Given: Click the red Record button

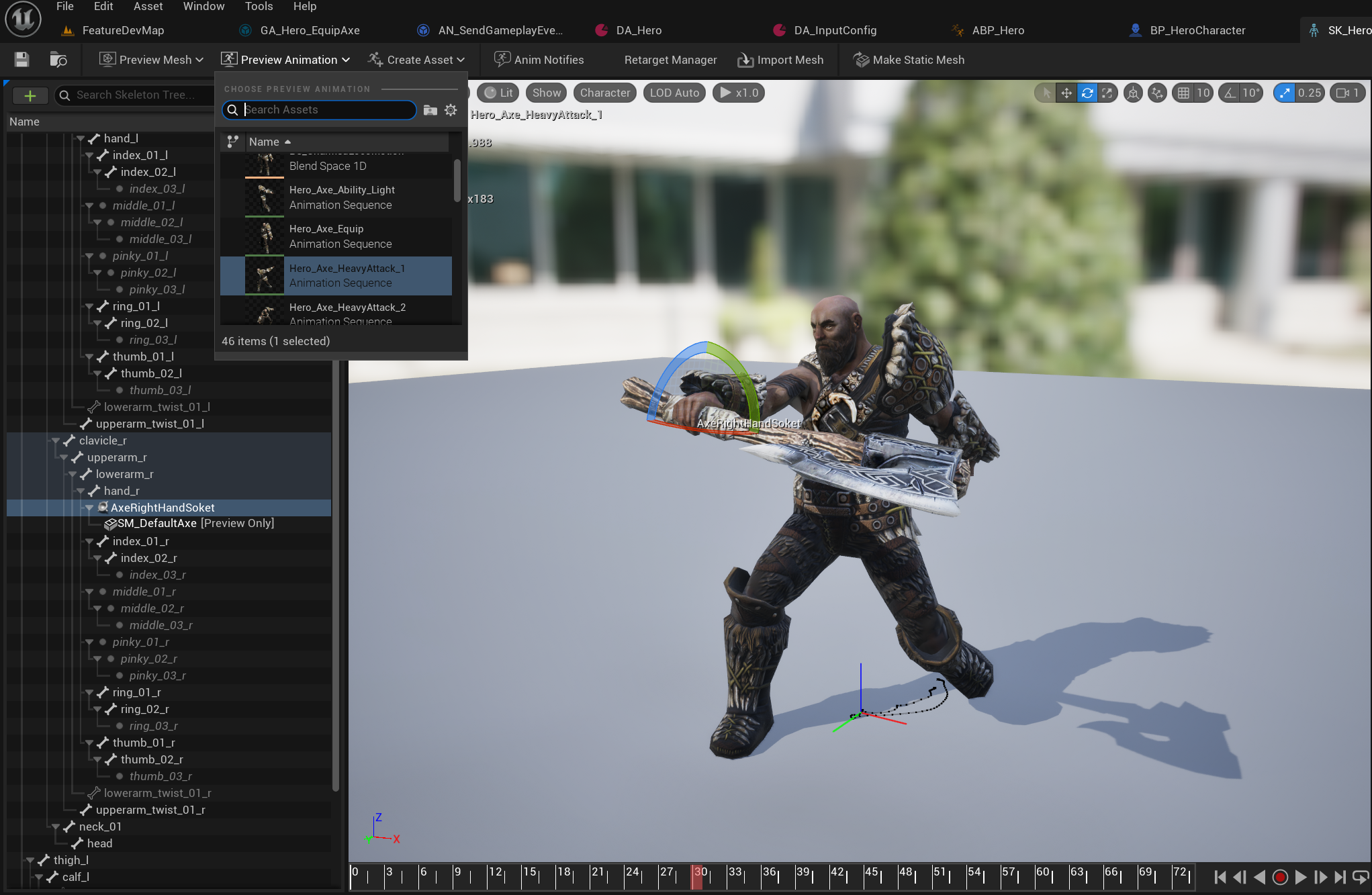Looking at the screenshot, I should point(1280,877).
